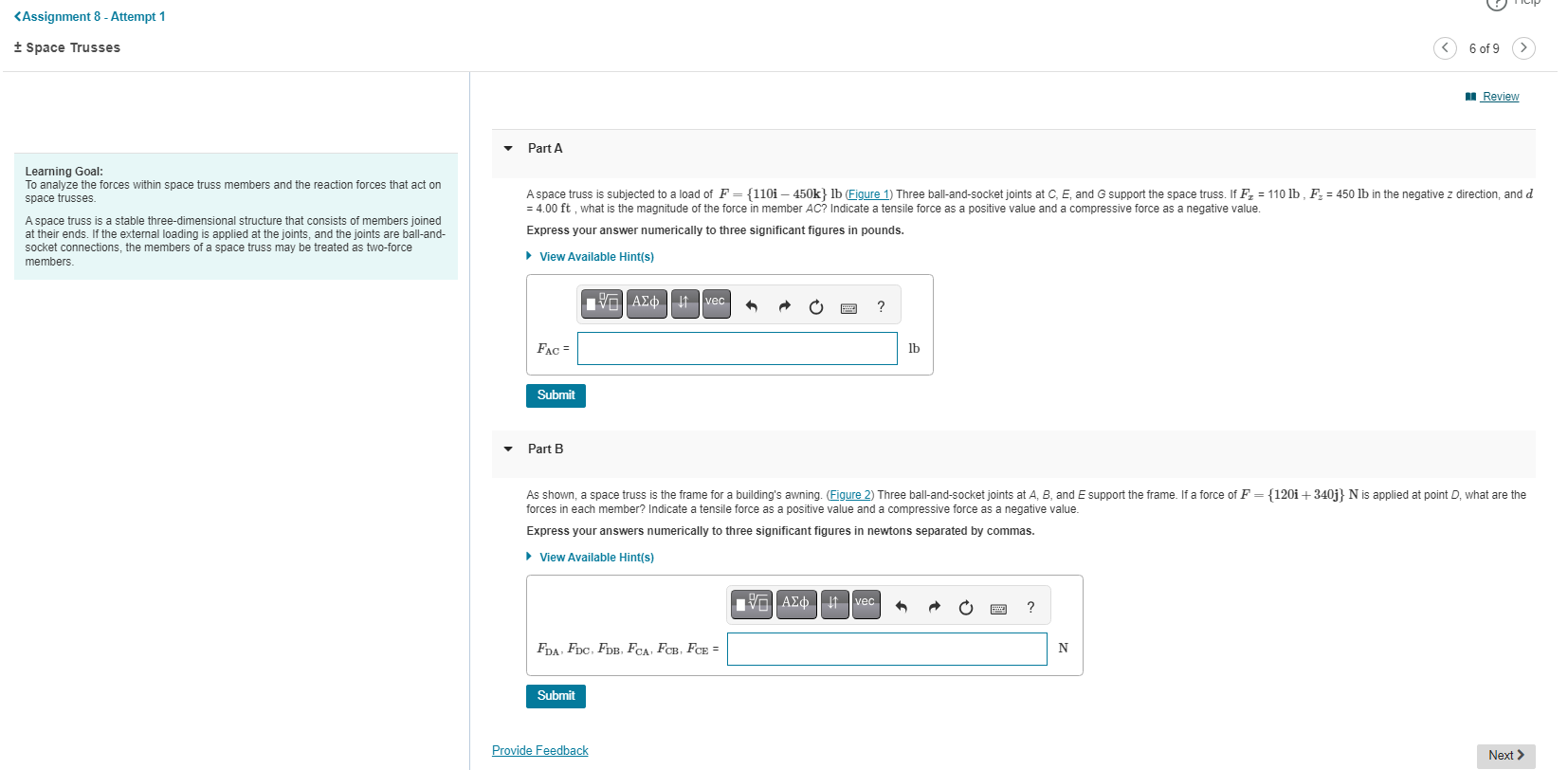Click the '6 of 9' problem counter
The height and width of the screenshot is (770, 1568).
1485,48
